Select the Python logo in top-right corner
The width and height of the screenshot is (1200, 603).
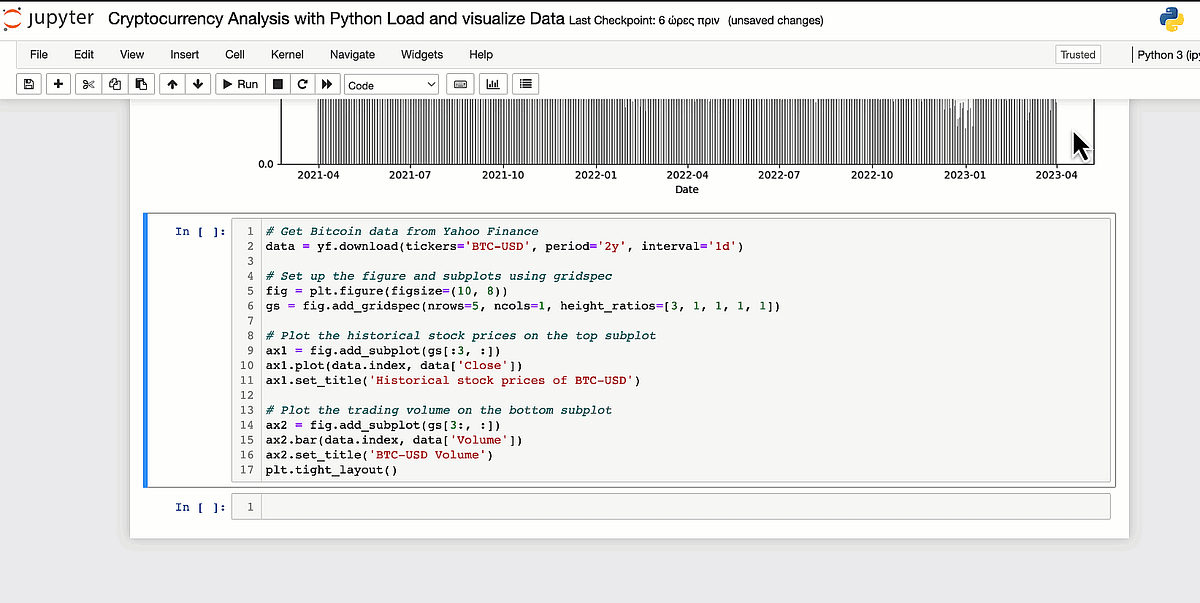[1170, 17]
